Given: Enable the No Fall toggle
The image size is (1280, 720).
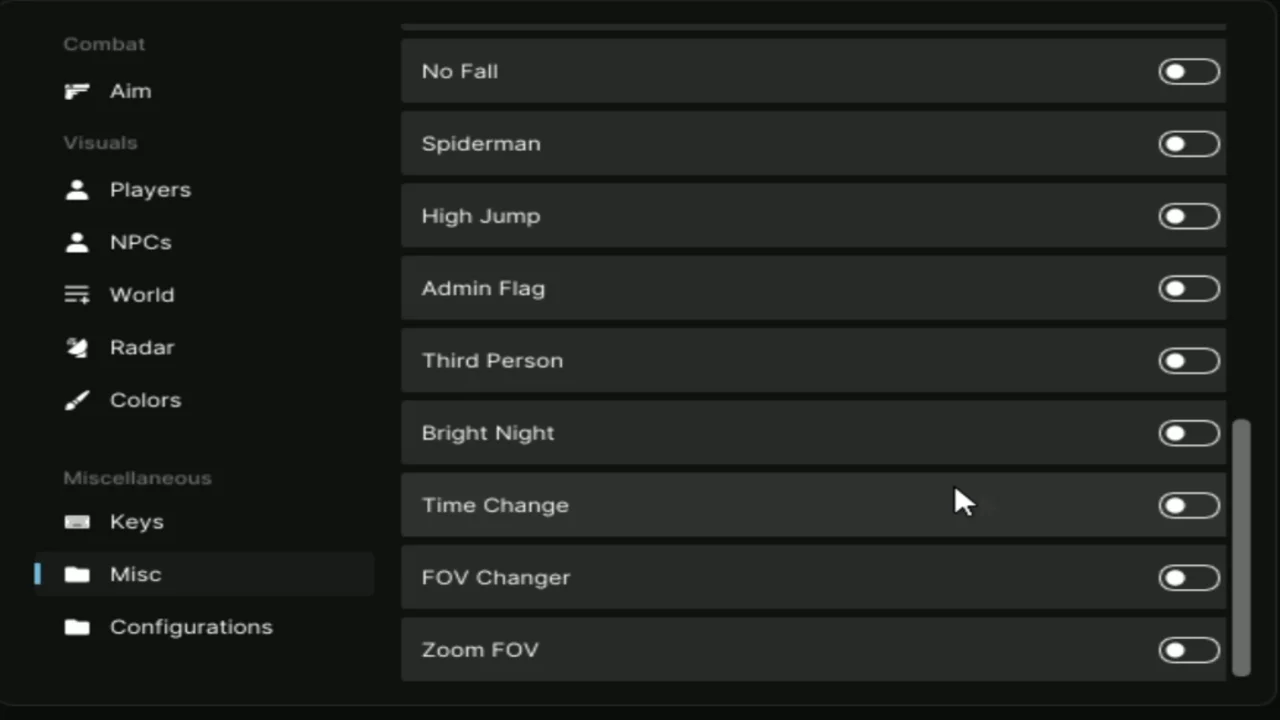Looking at the screenshot, I should coord(1189,72).
